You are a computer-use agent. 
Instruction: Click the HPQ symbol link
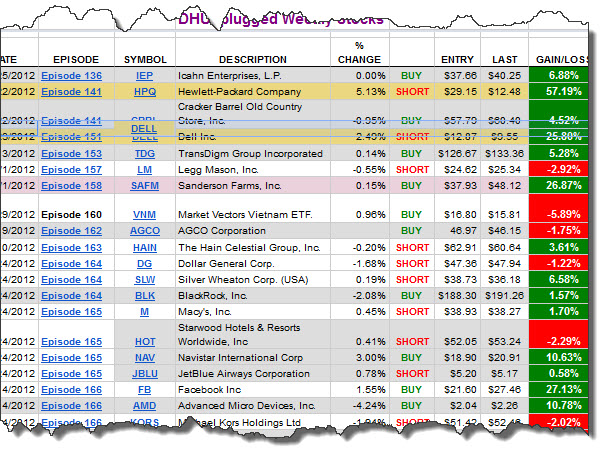tap(145, 92)
